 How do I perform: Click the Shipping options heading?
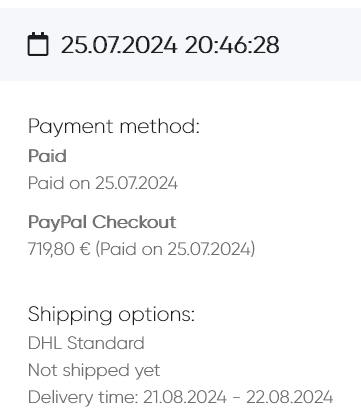point(111,314)
